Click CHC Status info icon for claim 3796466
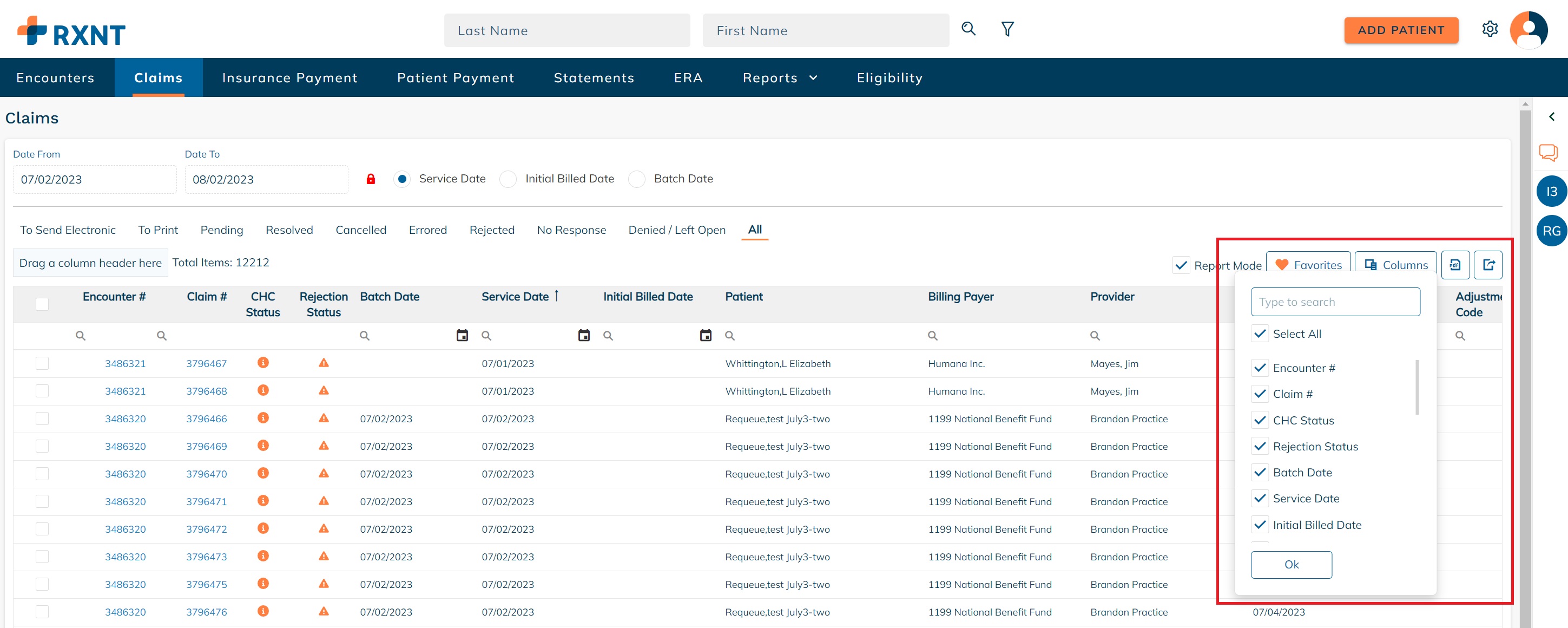1568x628 pixels. tap(263, 418)
